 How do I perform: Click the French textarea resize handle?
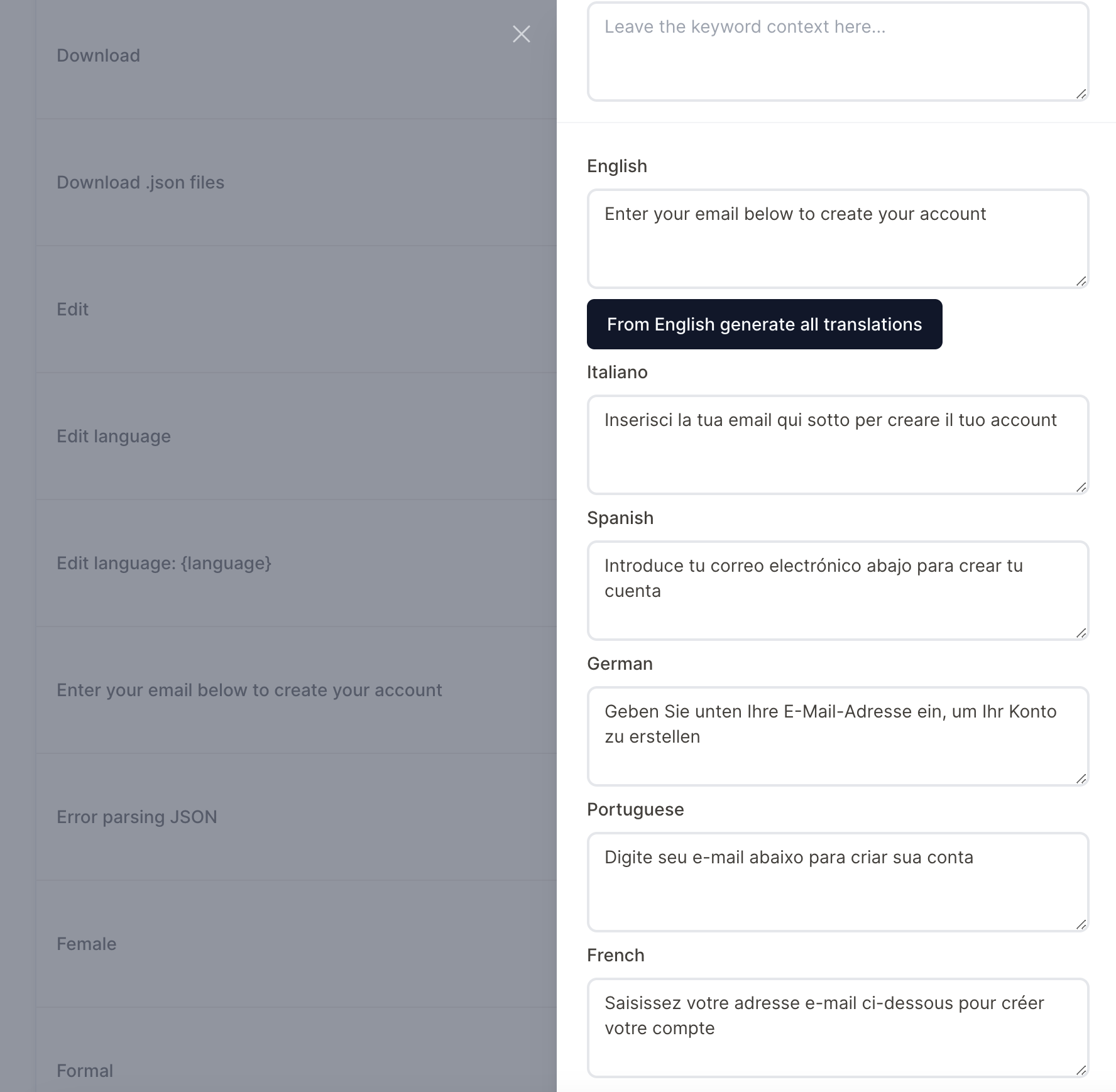click(x=1081, y=1070)
